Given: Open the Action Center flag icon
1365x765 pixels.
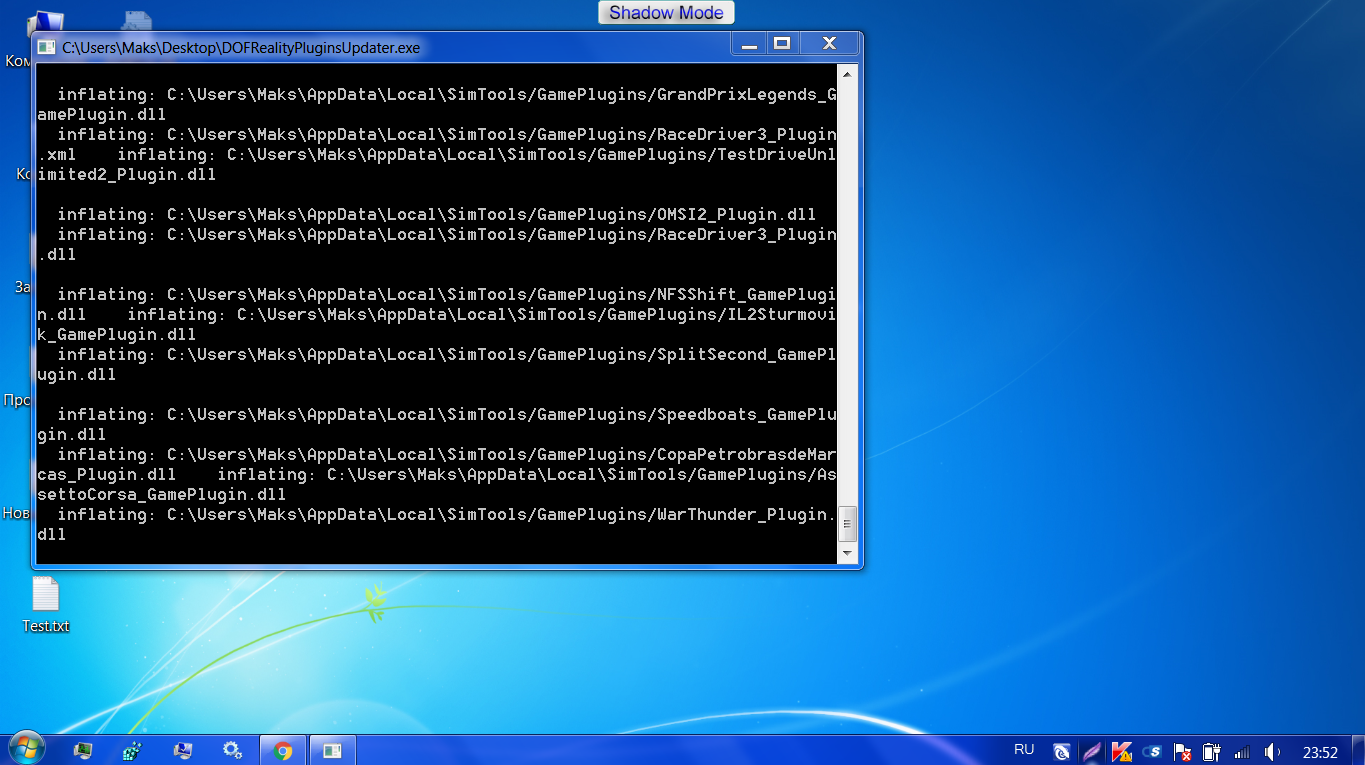Looking at the screenshot, I should pos(1181,751).
